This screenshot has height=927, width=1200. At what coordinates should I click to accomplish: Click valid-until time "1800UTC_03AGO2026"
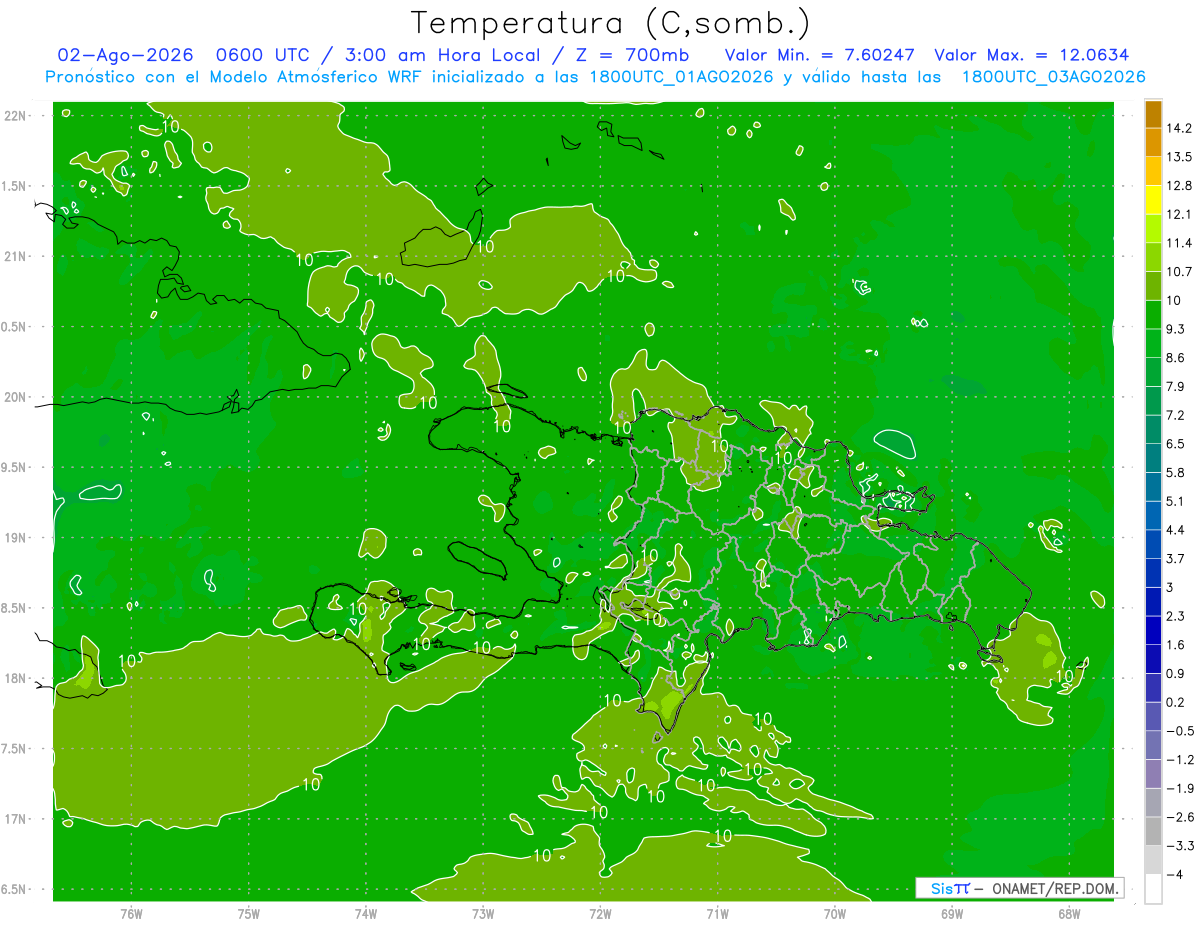point(1053,76)
